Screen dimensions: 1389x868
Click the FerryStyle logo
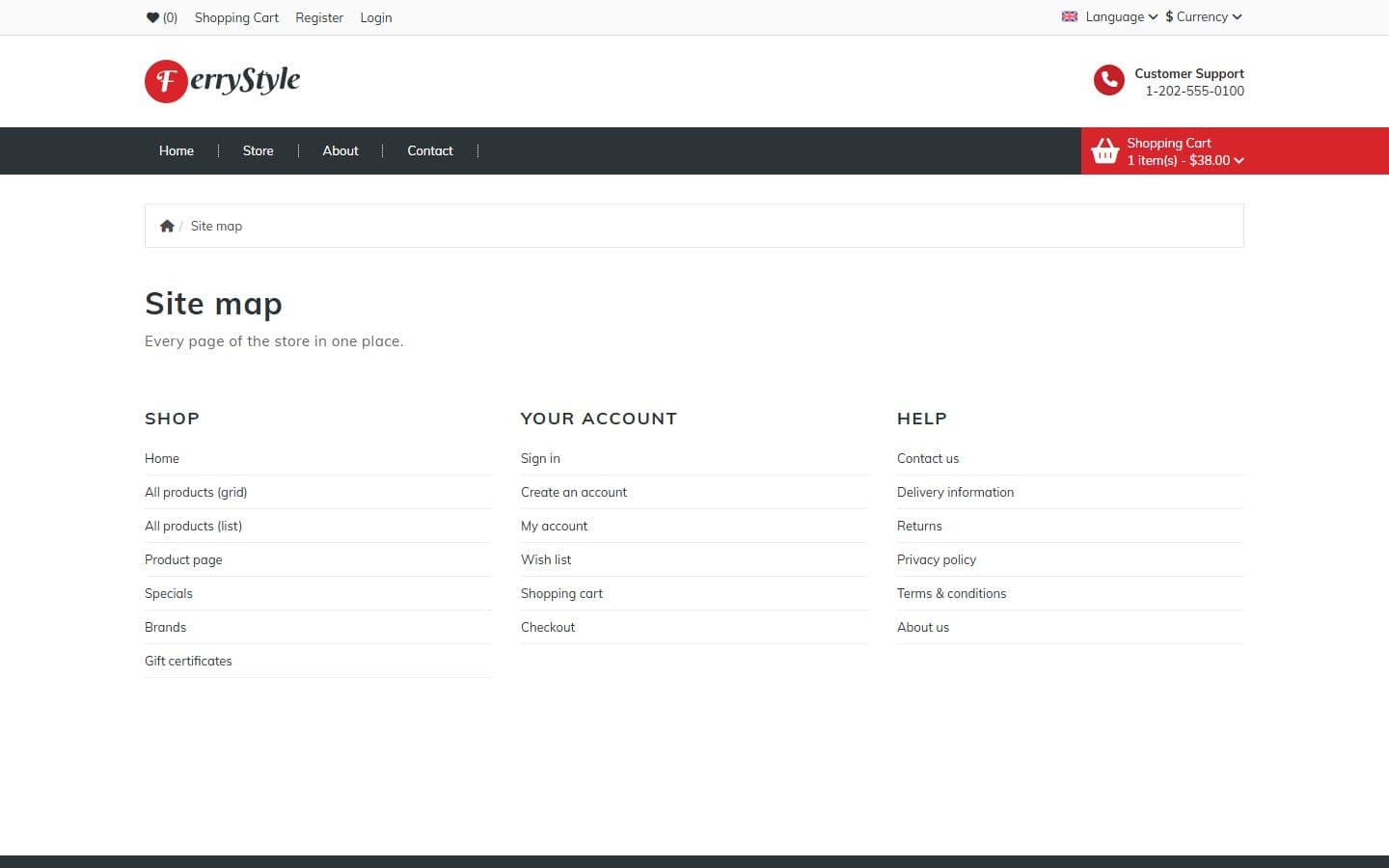click(223, 81)
